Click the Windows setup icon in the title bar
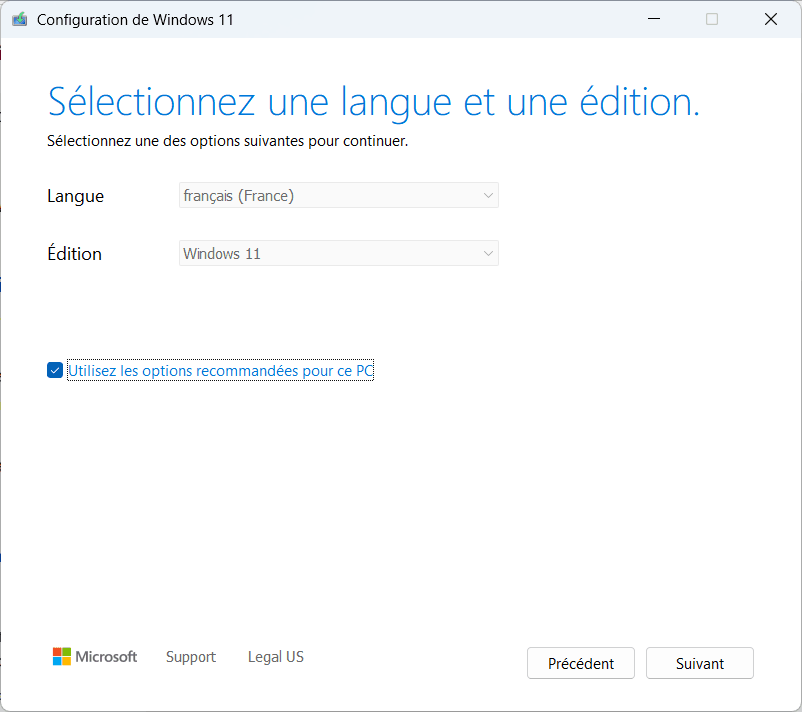 tap(19, 19)
